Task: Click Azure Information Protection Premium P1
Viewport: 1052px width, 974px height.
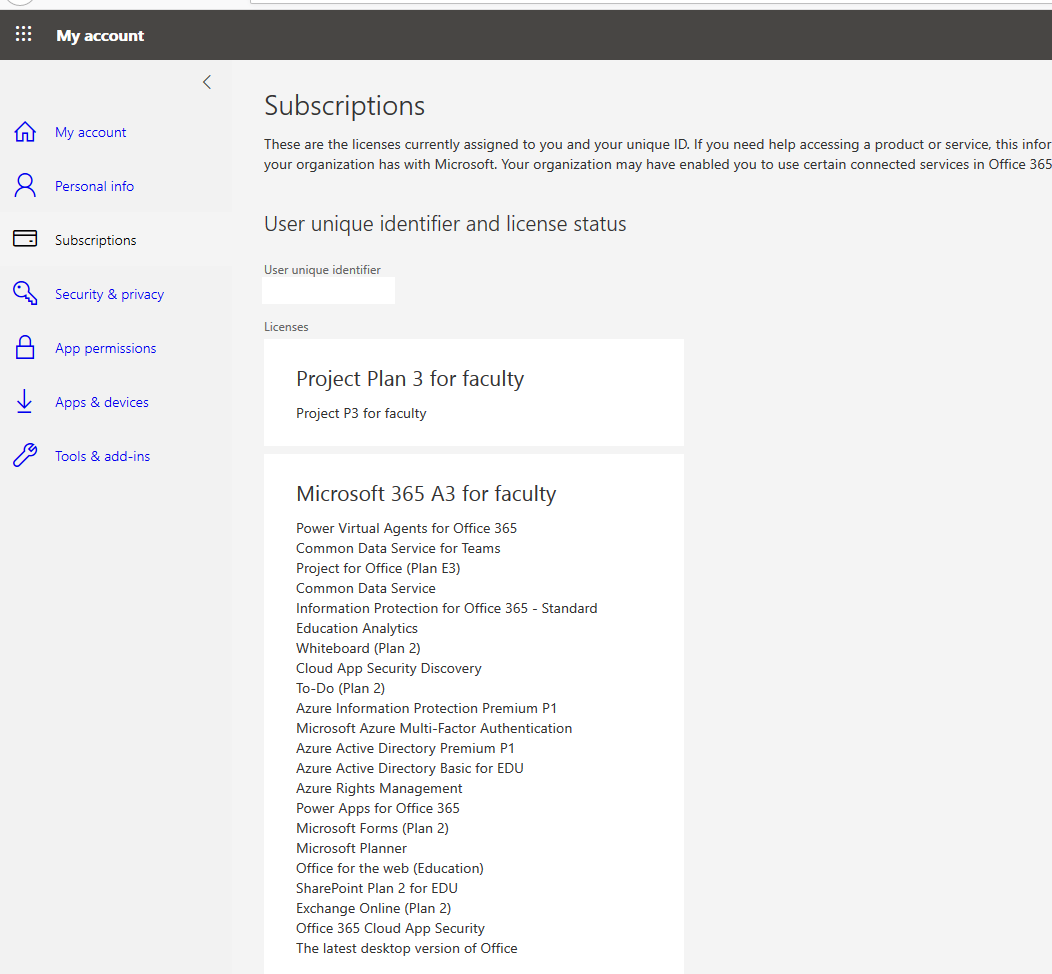Action: click(427, 708)
